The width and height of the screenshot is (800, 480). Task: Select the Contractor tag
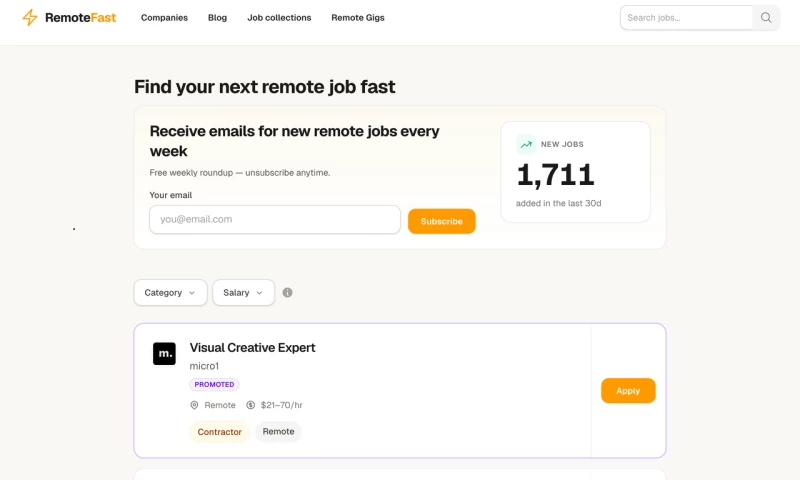point(219,432)
